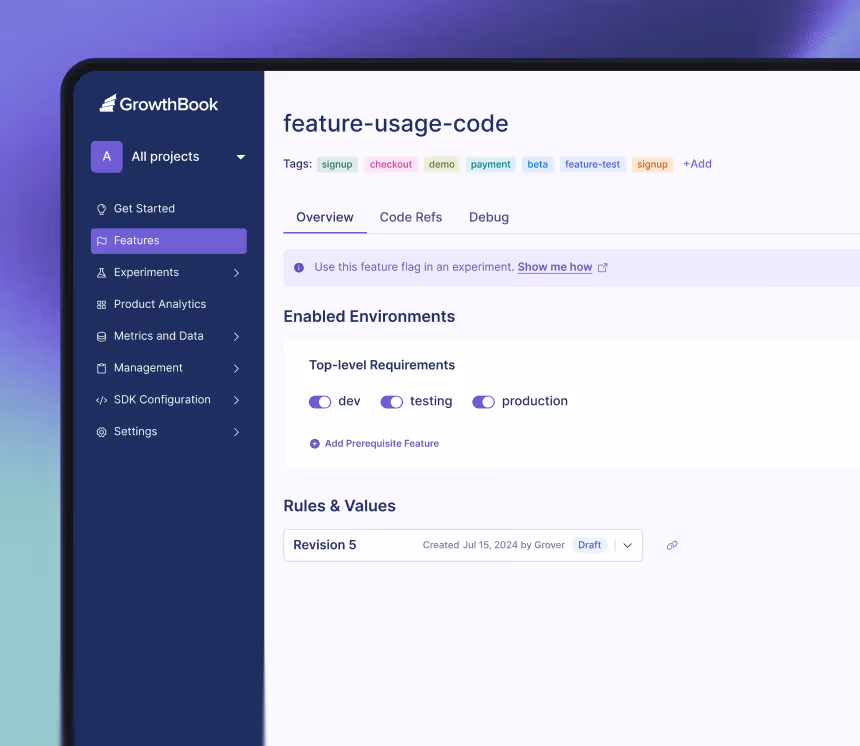860x746 pixels.
Task: Expand the Management chevron
Action: [236, 368]
